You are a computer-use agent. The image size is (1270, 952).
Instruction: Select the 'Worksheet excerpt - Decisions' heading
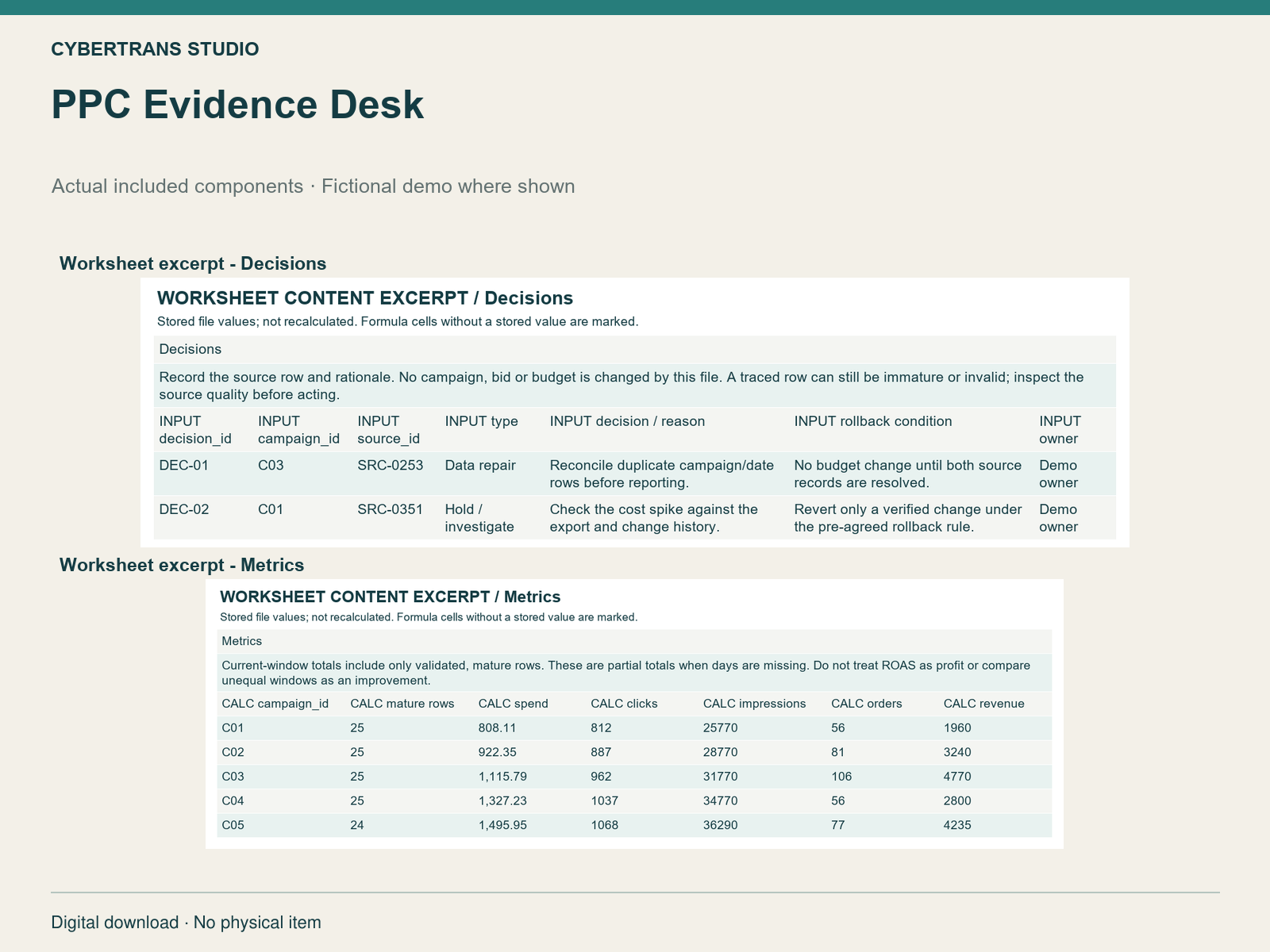click(193, 263)
